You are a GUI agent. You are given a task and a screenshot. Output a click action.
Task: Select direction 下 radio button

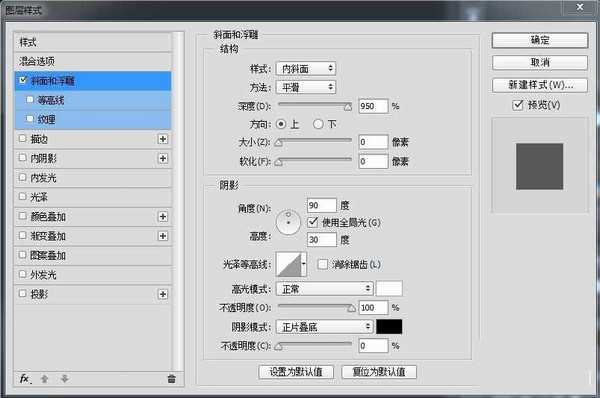click(318, 124)
